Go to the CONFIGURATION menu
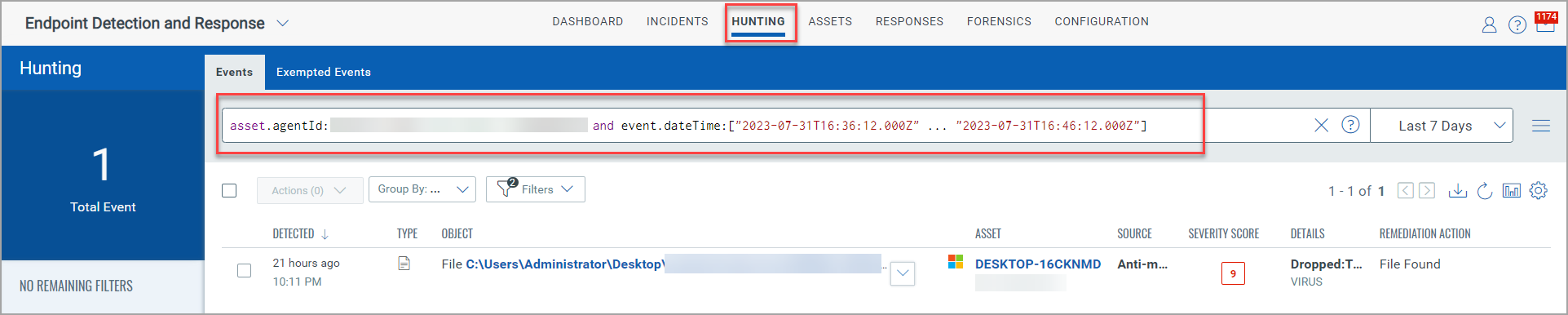 point(1102,21)
